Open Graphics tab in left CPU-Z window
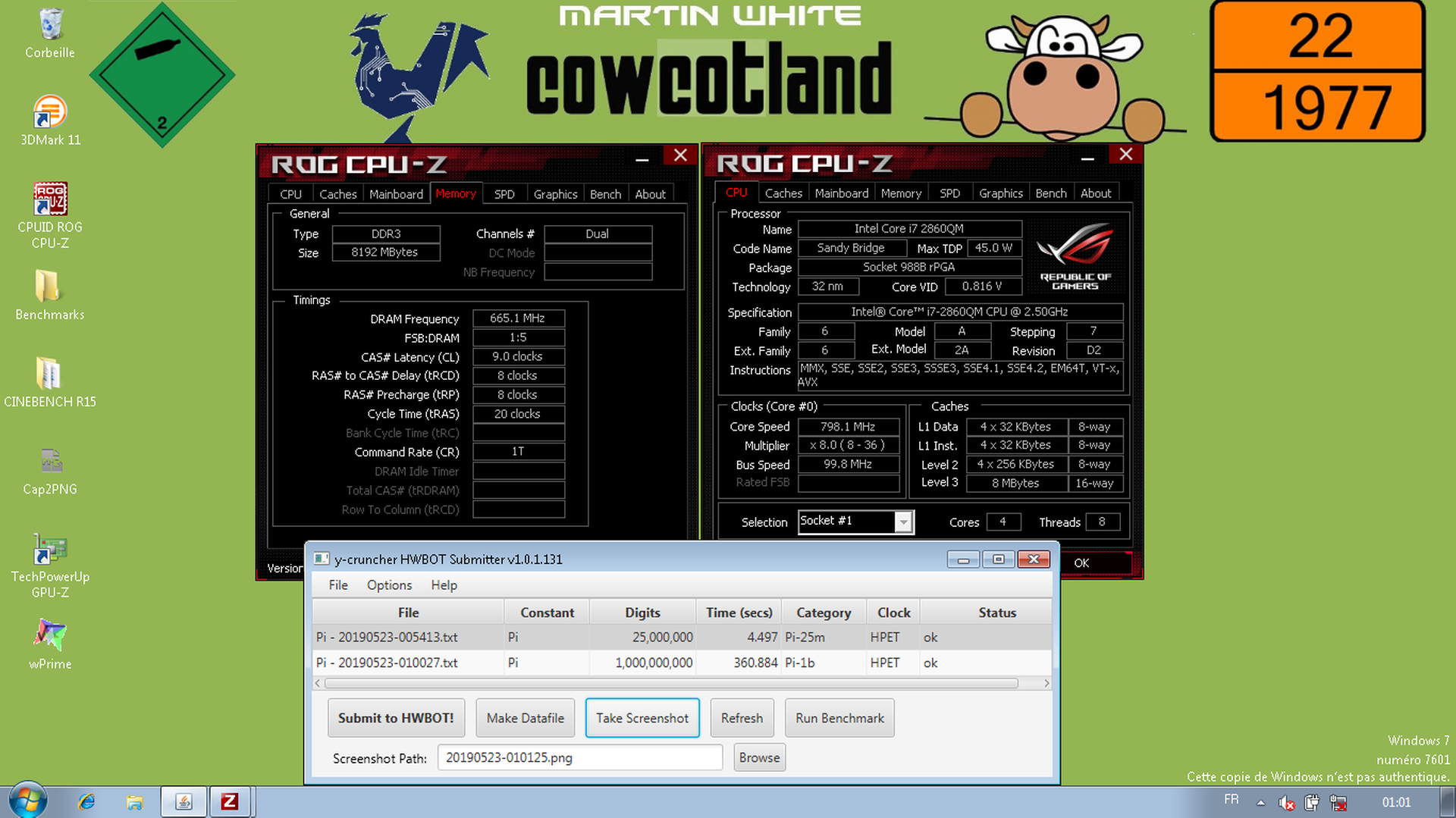The width and height of the screenshot is (1456, 818). click(555, 194)
